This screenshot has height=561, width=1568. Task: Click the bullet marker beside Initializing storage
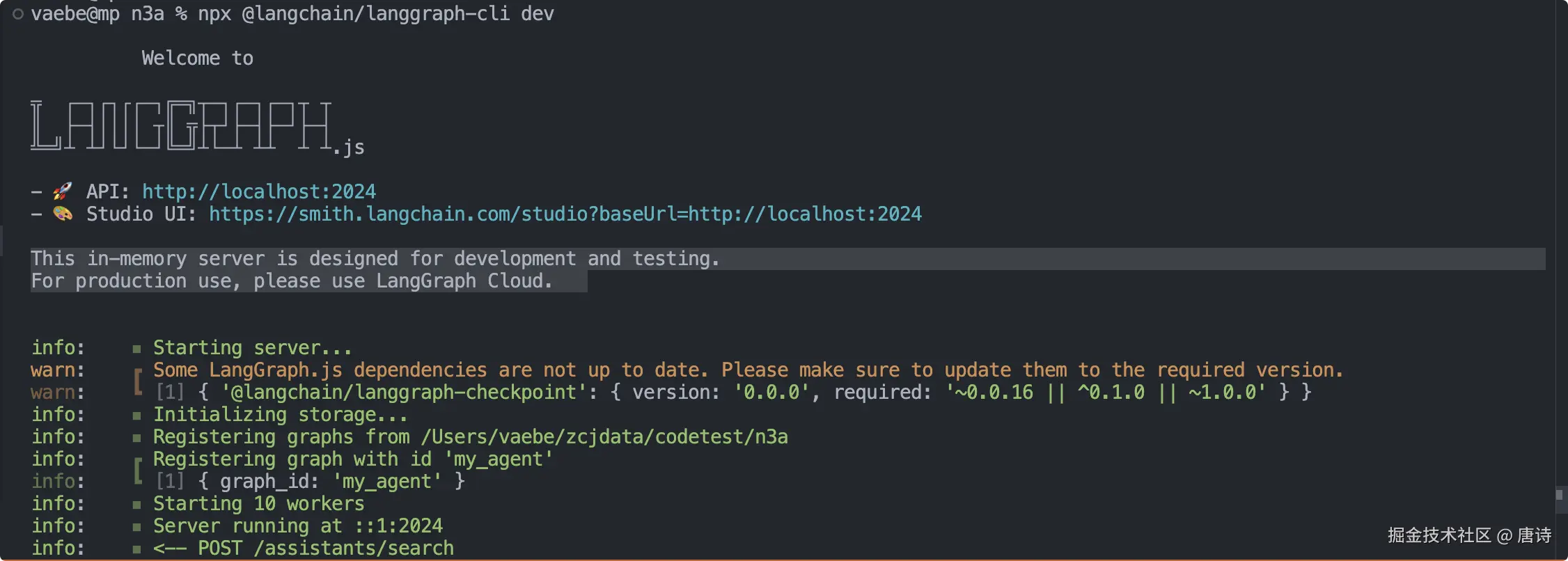tap(137, 416)
